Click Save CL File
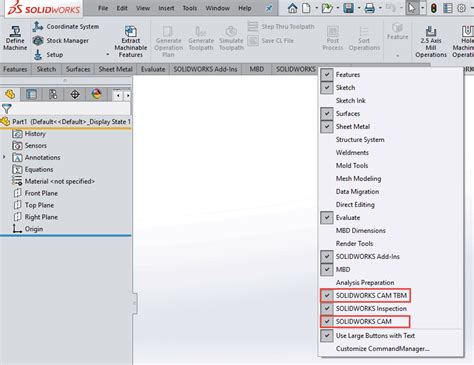 pos(271,41)
